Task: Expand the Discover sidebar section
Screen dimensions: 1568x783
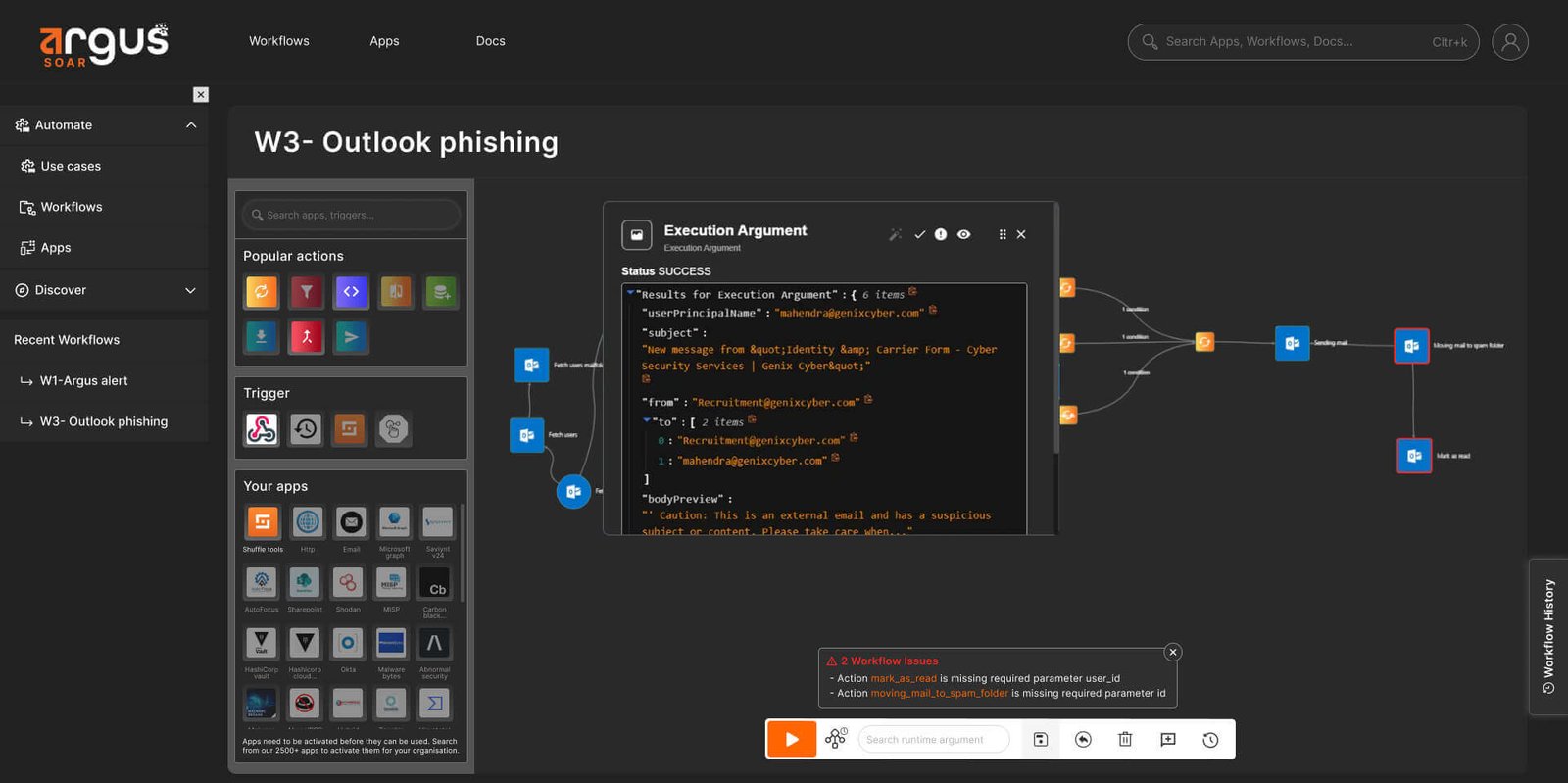Action: [x=190, y=290]
